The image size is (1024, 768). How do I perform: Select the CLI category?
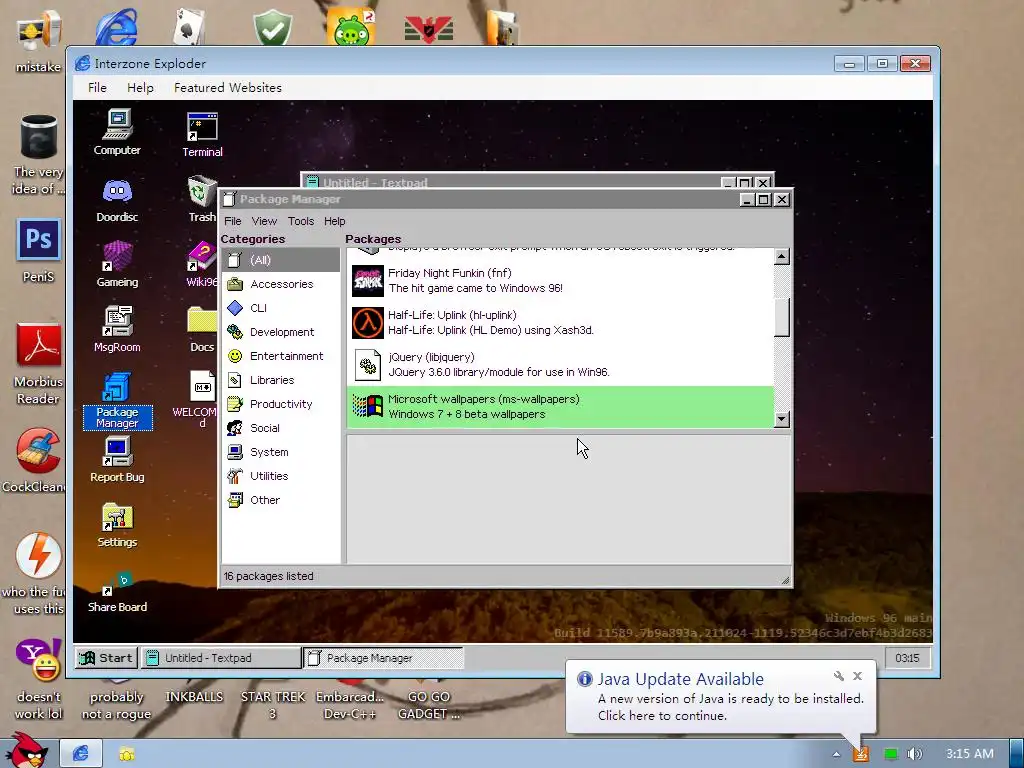(x=281, y=308)
